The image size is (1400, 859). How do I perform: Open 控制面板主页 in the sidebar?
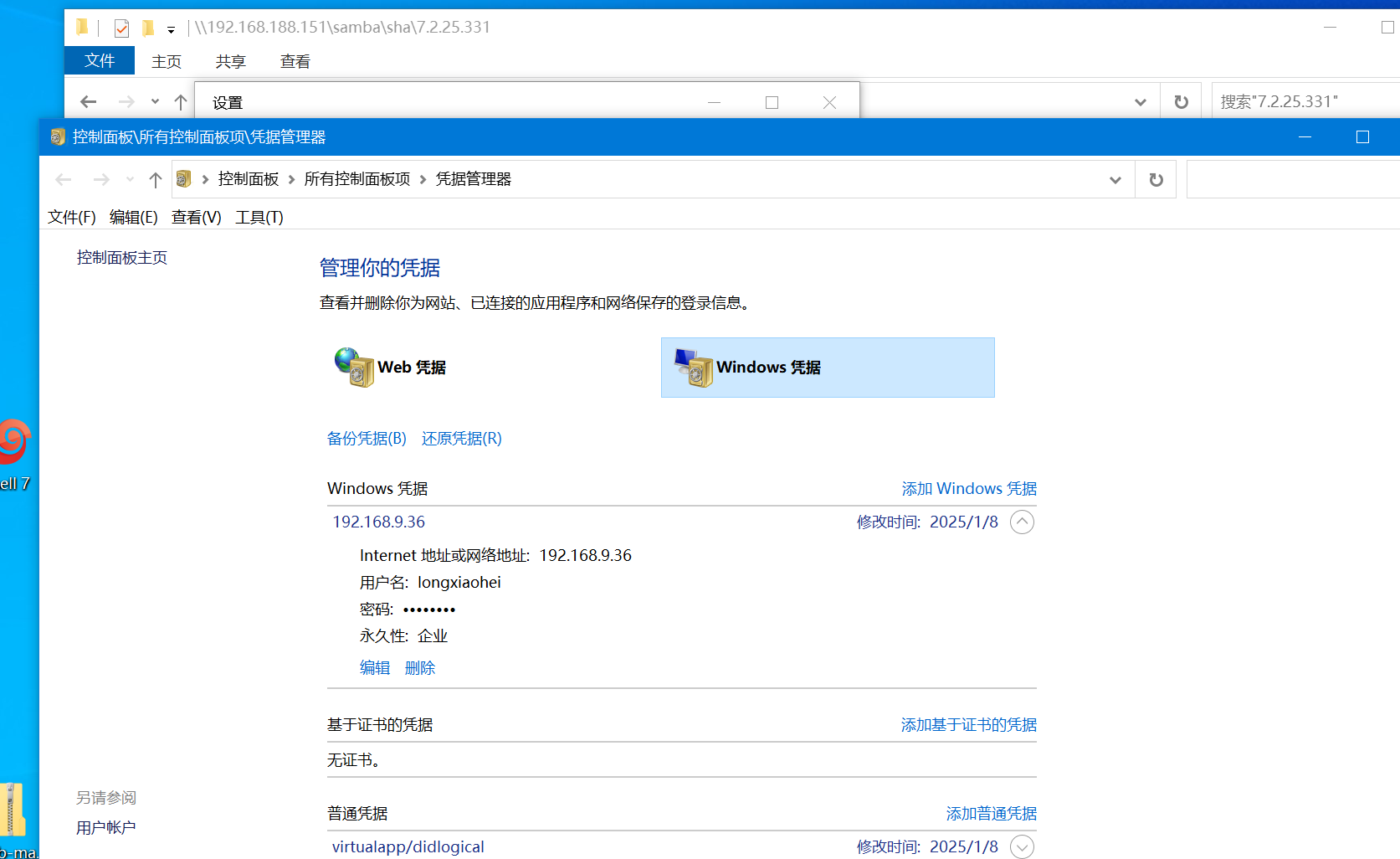point(122,258)
